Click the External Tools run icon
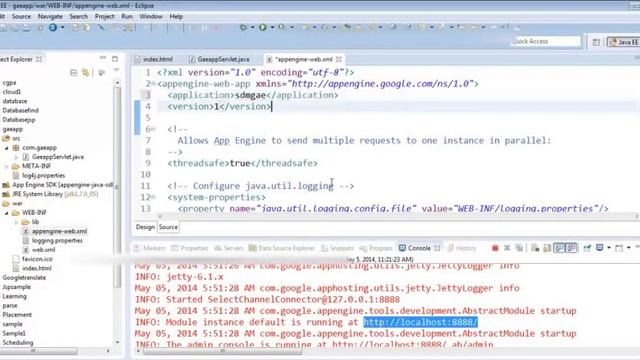The height and width of the screenshot is (360, 640). pyautogui.click(x=282, y=27)
